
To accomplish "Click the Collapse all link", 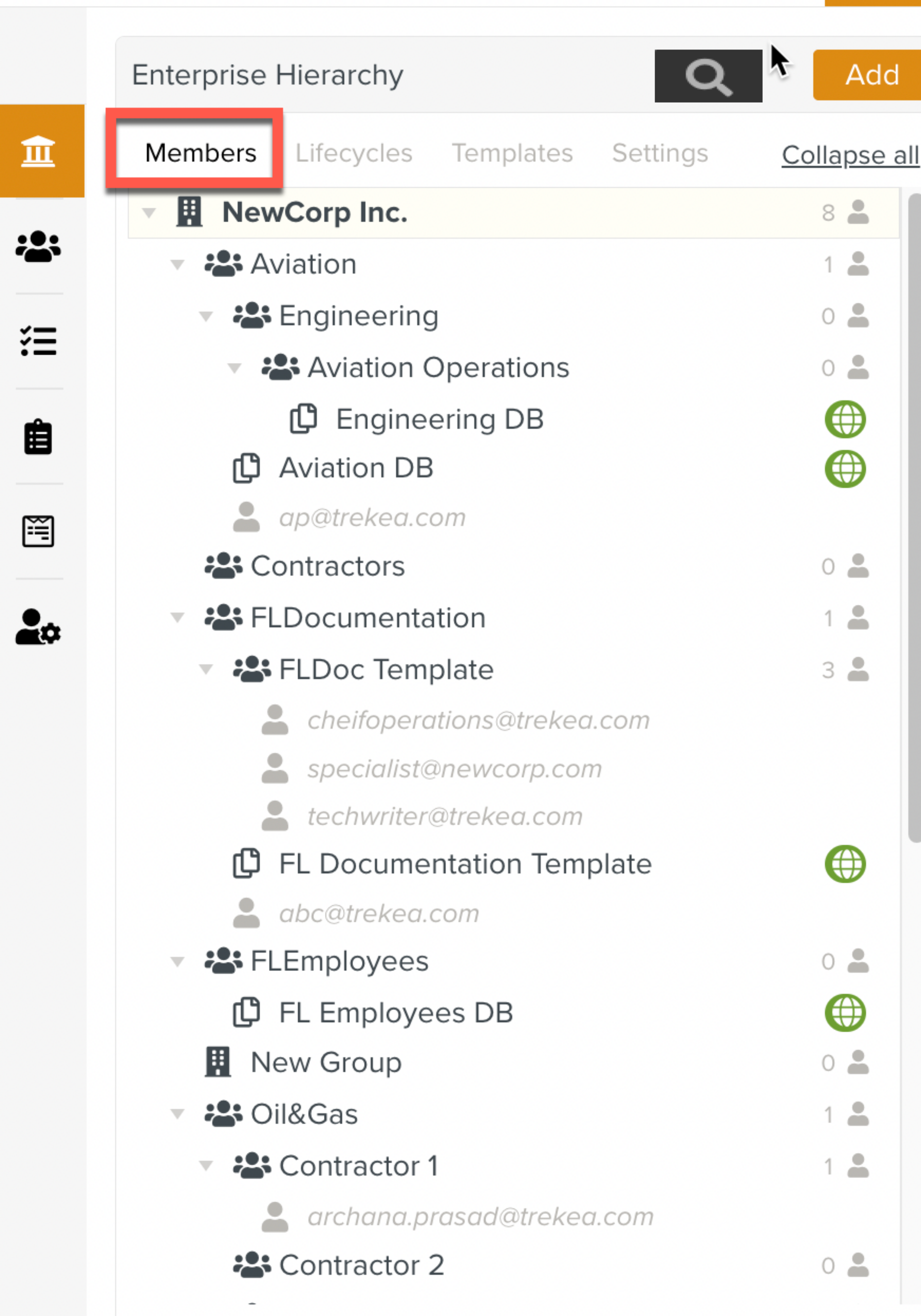I will click(x=850, y=155).
